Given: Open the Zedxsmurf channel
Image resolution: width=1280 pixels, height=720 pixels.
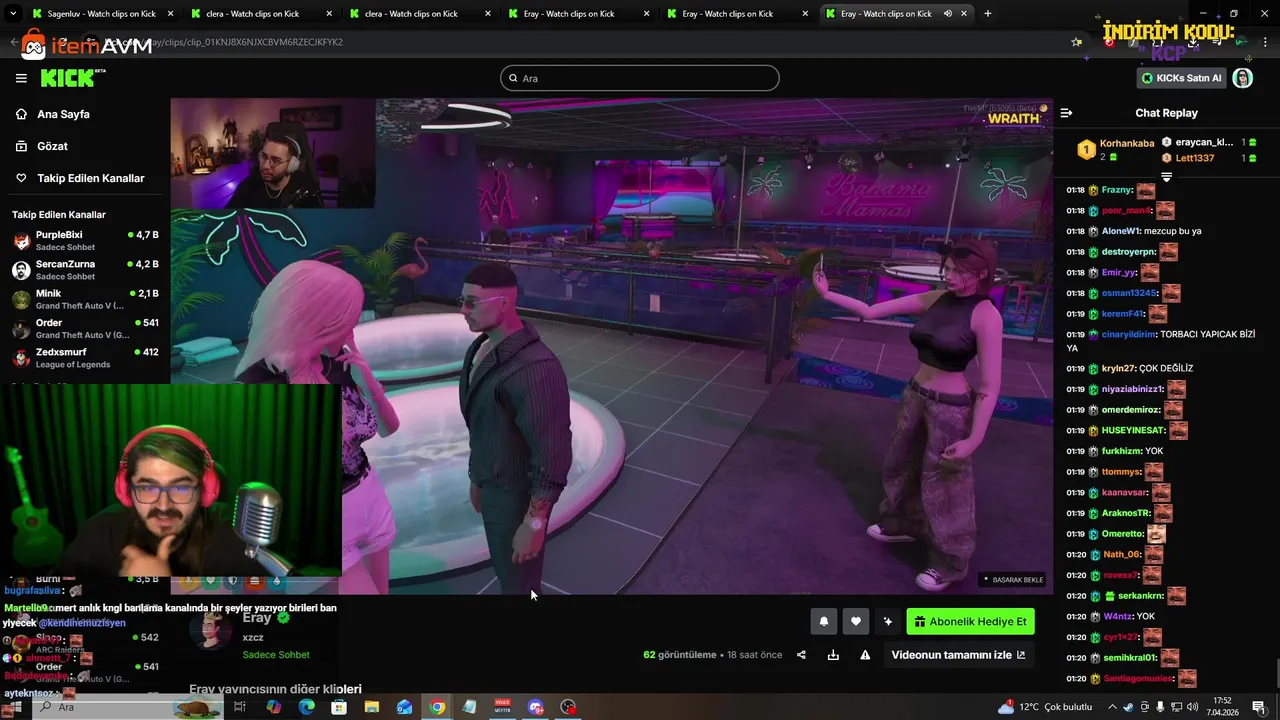Looking at the screenshot, I should 85,358.
